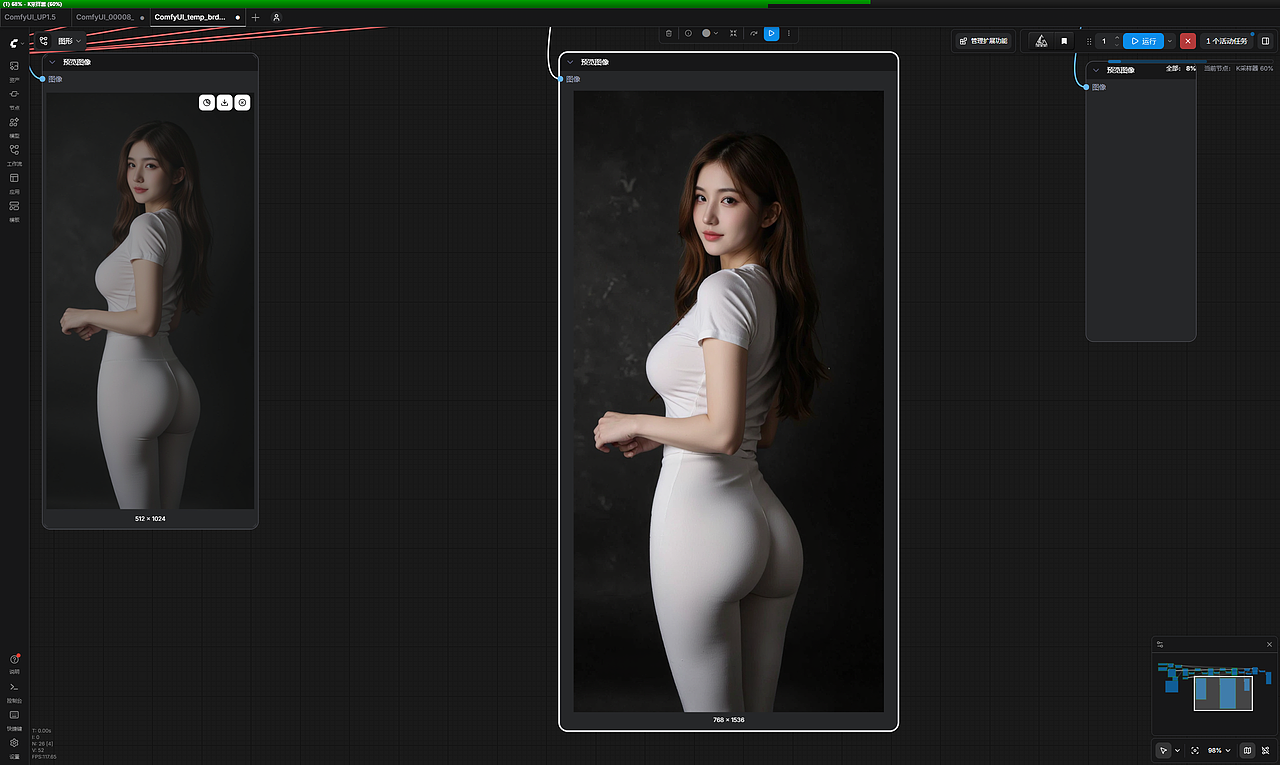Cancel current run with red X button
Viewport: 1280px width, 765px height.
1188,41
